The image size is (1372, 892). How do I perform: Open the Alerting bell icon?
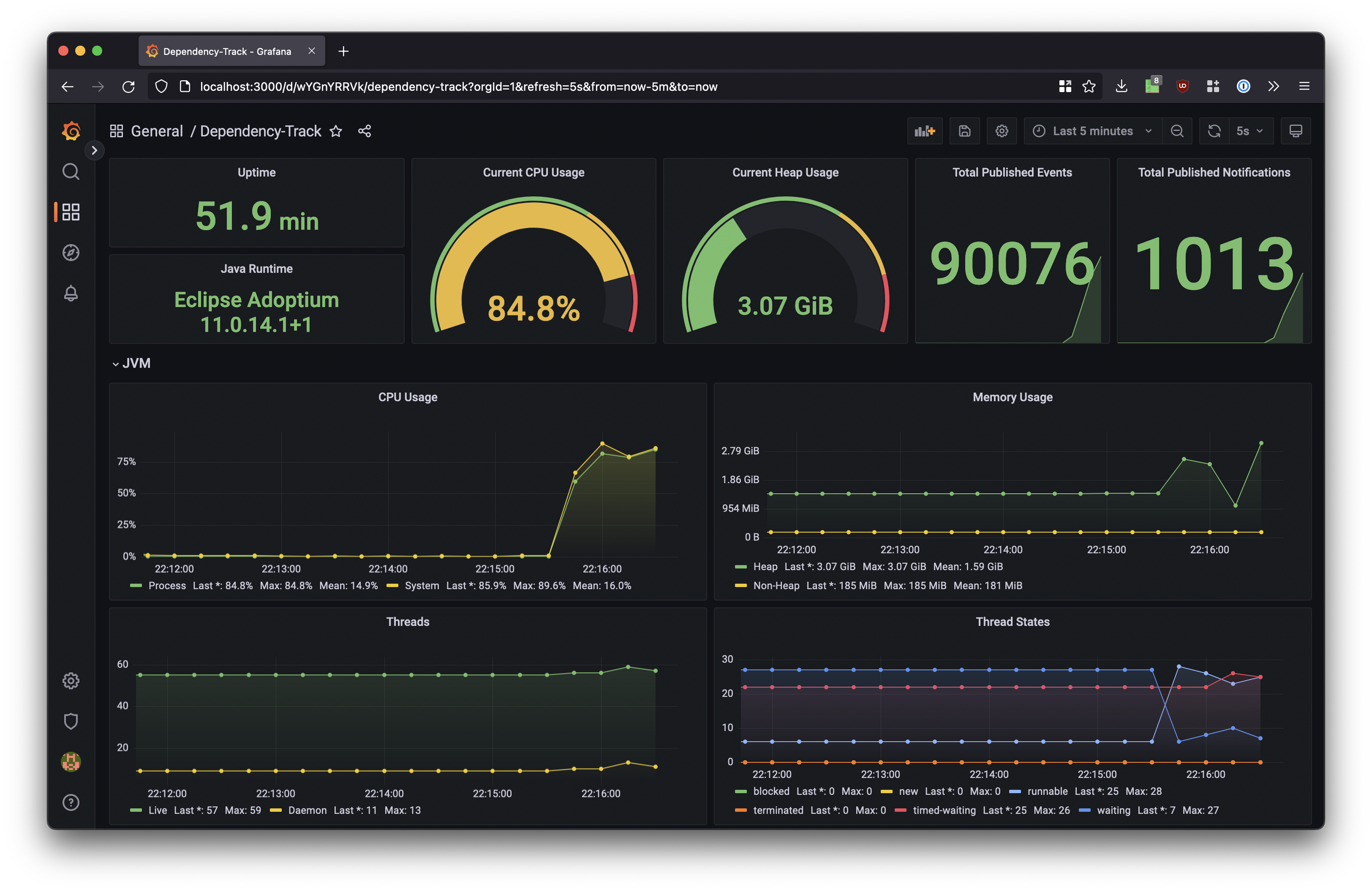coord(71,293)
